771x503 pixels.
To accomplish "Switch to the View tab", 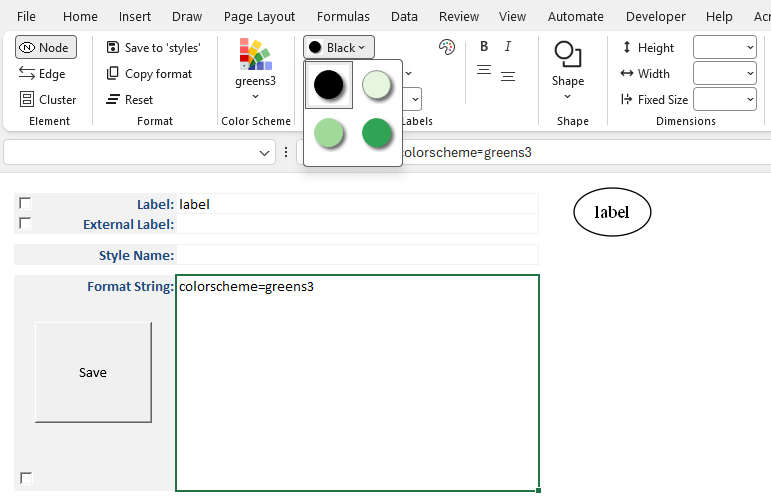I will tap(512, 17).
